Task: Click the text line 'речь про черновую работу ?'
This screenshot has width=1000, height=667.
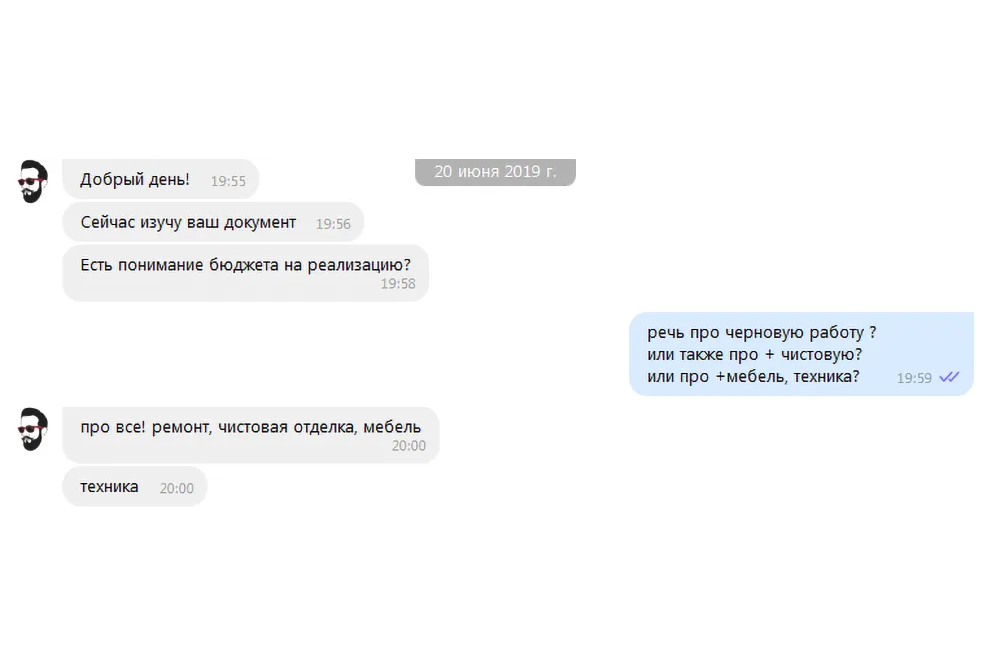Action: 761,332
